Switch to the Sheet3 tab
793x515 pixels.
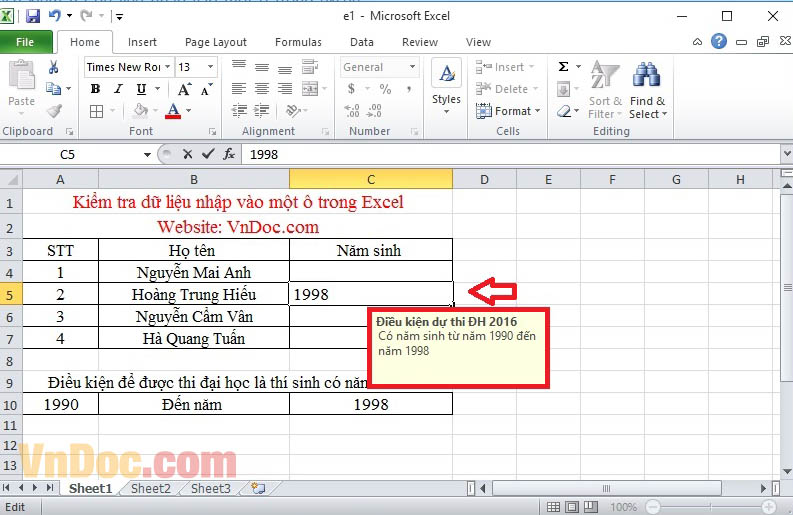[210, 488]
